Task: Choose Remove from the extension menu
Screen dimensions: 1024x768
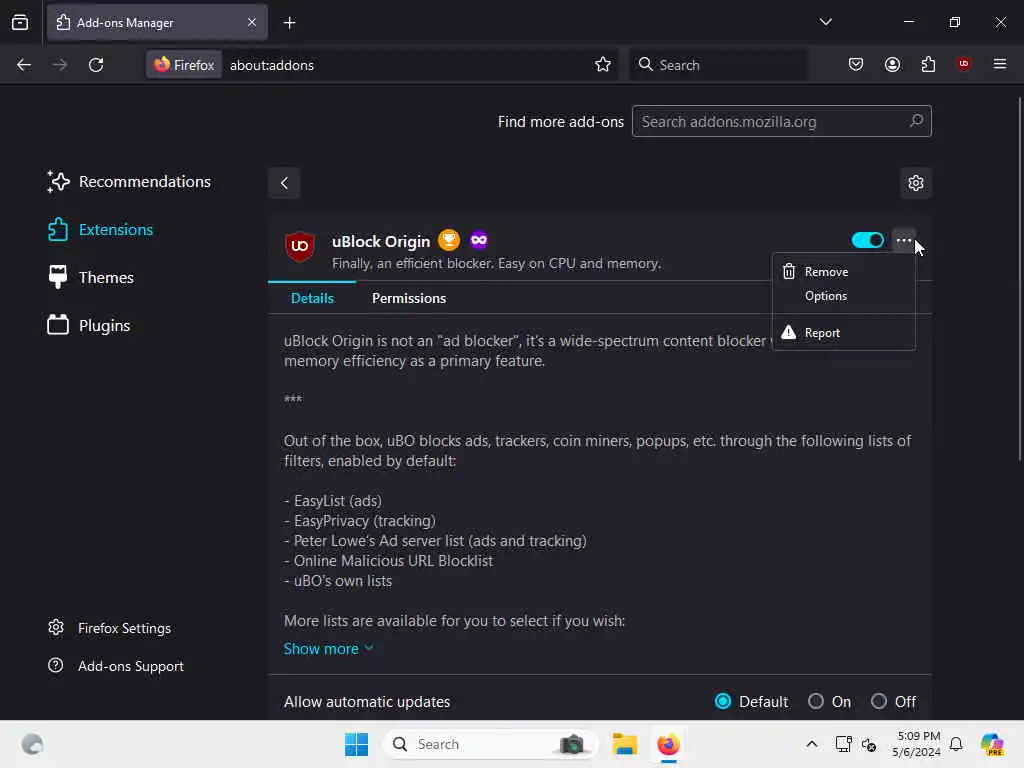Action: 844,272
